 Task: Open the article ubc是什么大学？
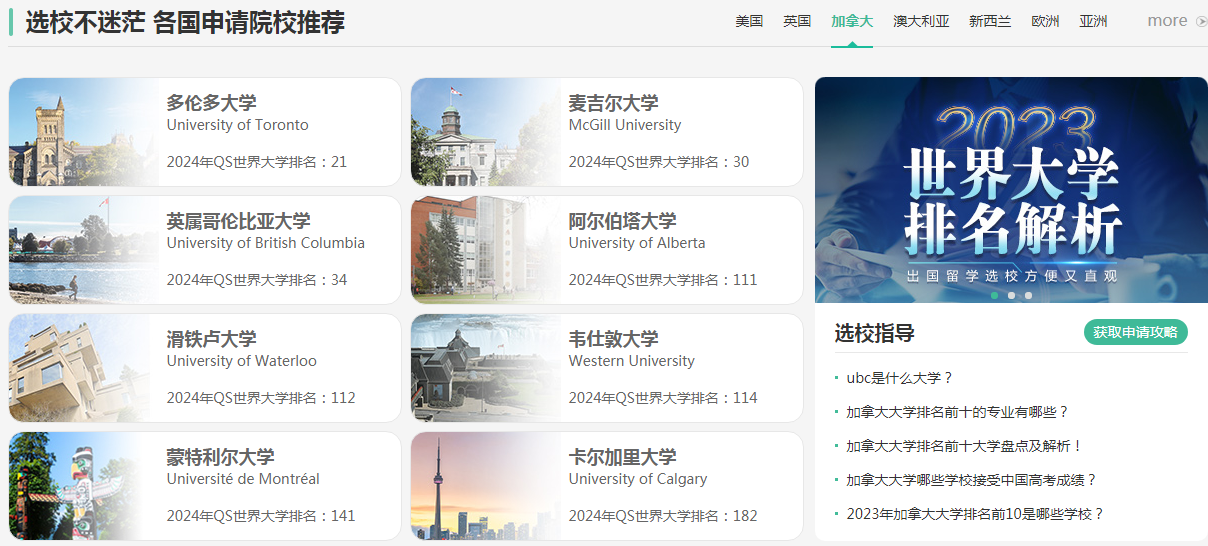pos(900,378)
